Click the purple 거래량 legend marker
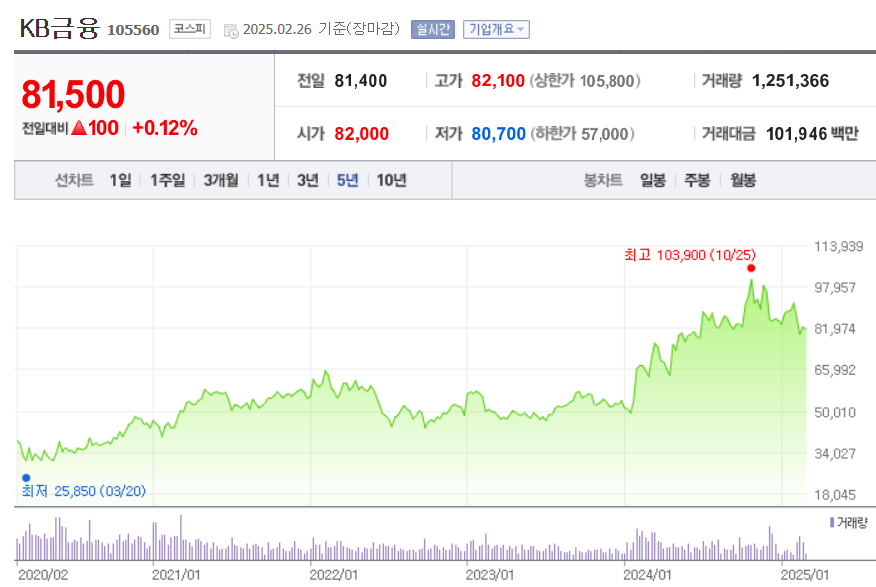Image resolution: width=876 pixels, height=587 pixels. (832, 522)
